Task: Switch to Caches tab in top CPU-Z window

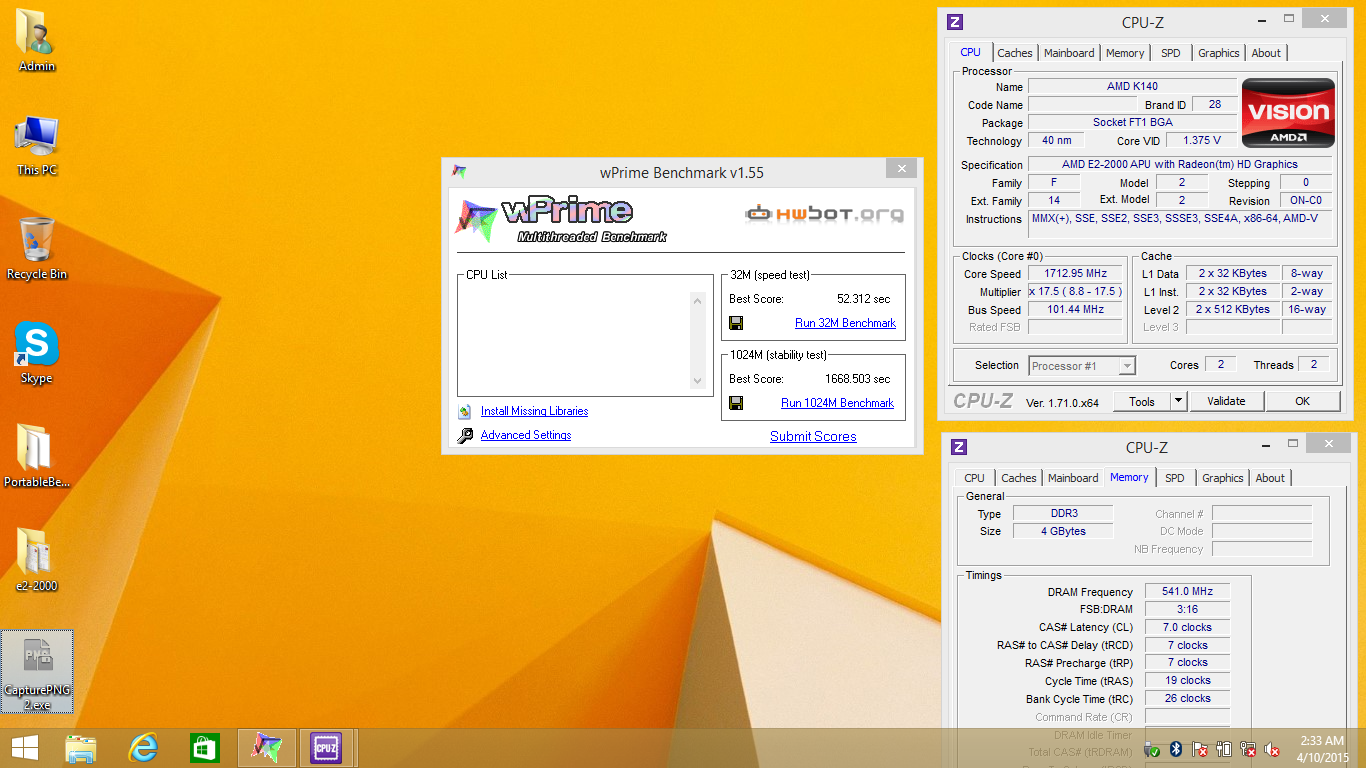Action: pos(1015,53)
